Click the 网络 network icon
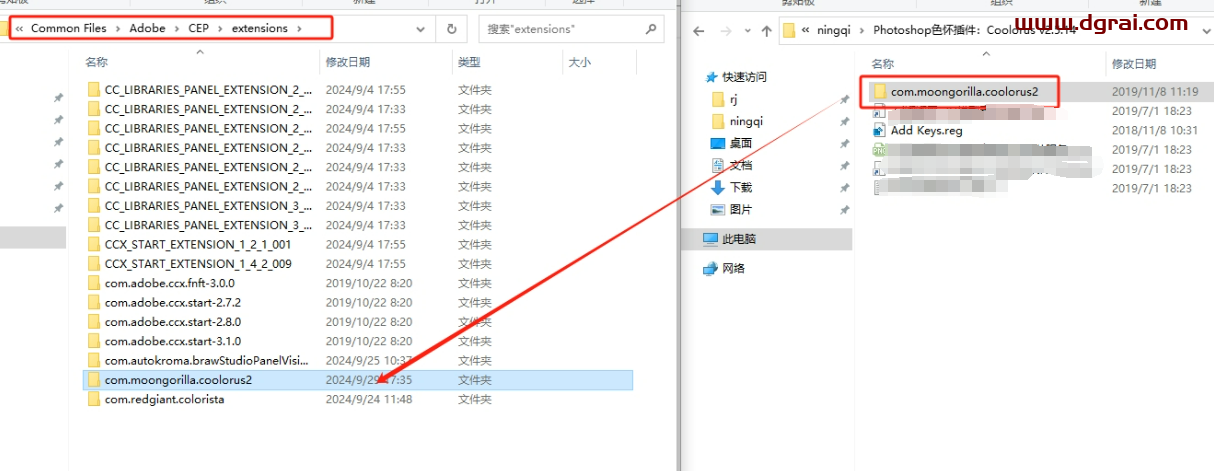This screenshot has height=471, width=1214. (x=711, y=268)
